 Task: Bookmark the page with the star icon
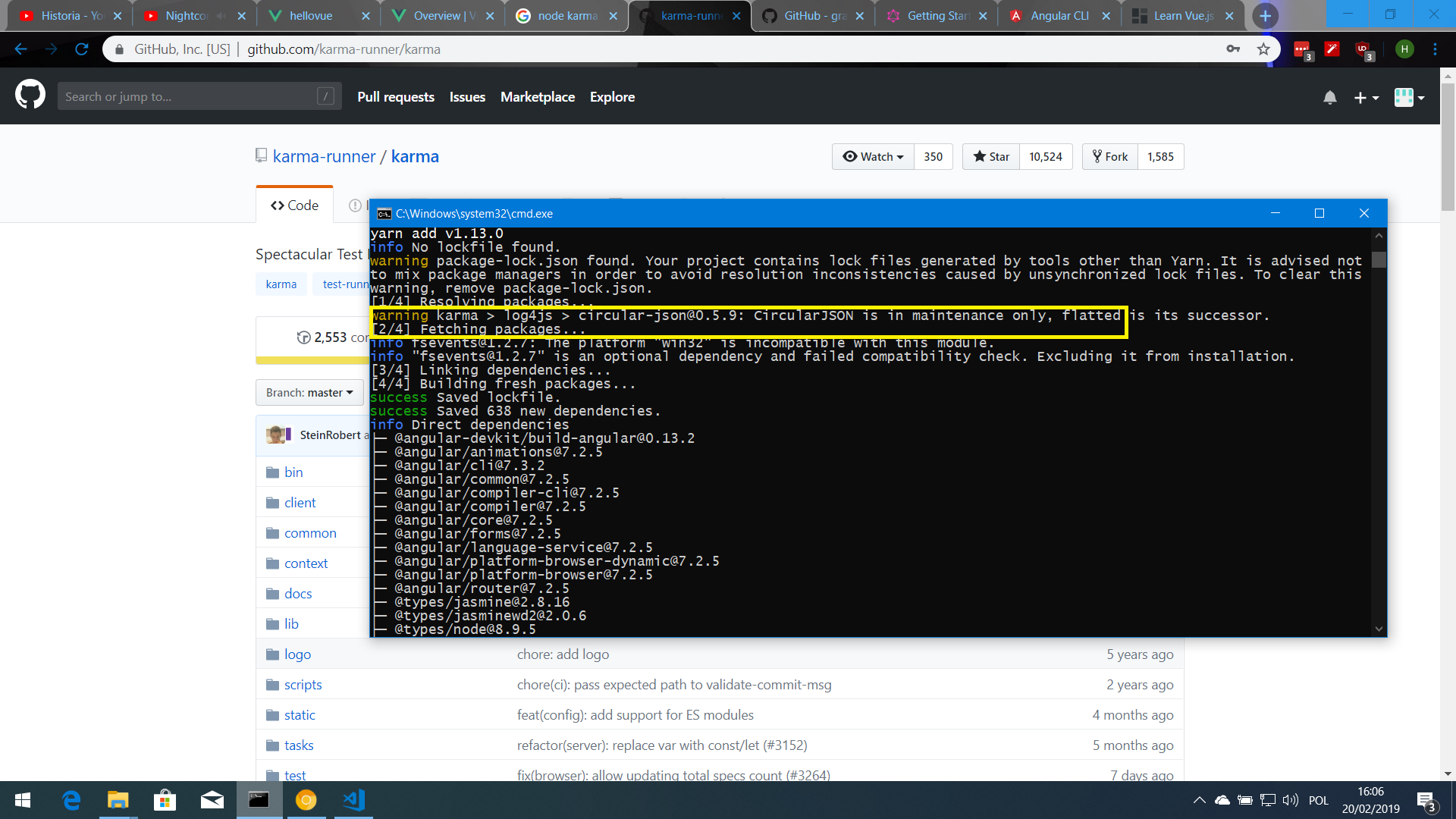(1263, 49)
